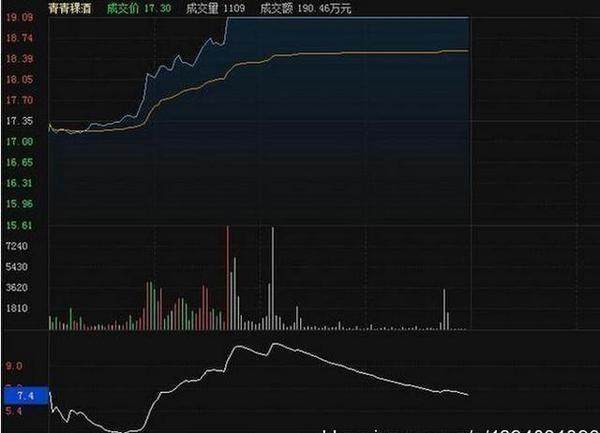The image size is (600, 433).
Task: Click the 15.96 price axis label
Action: pos(20,204)
